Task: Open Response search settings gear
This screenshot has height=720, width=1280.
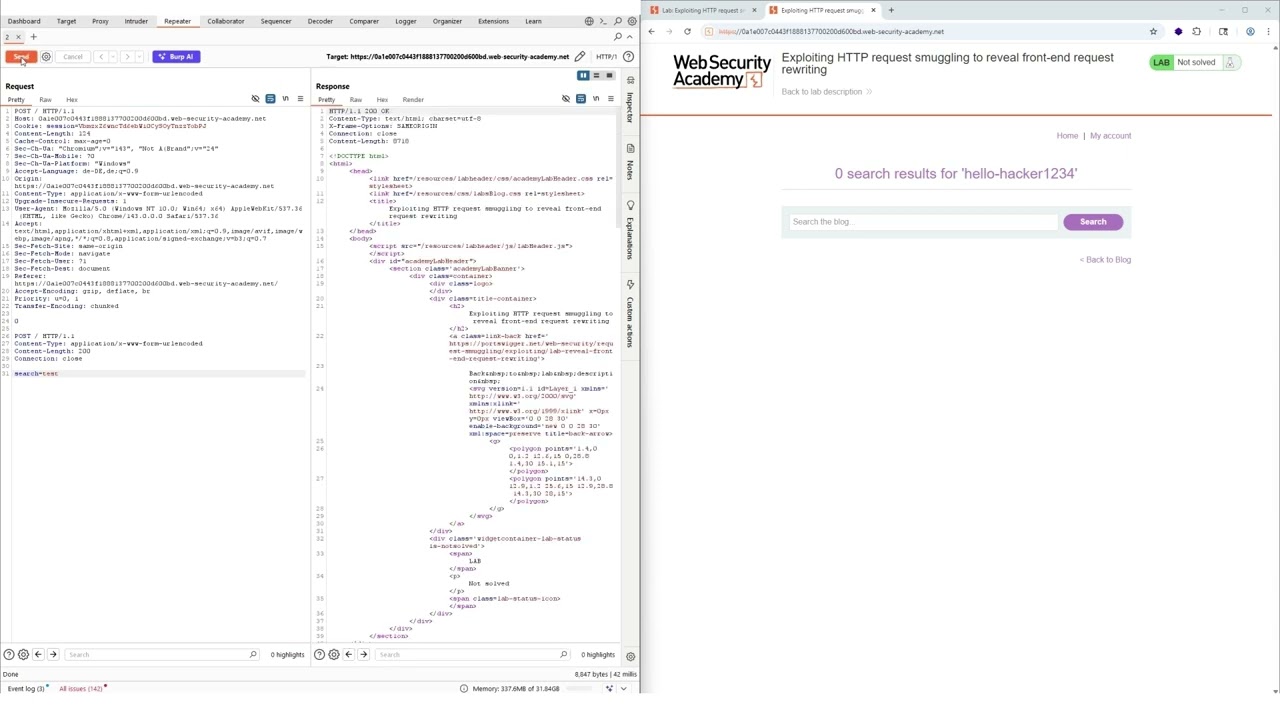Action: (334, 655)
